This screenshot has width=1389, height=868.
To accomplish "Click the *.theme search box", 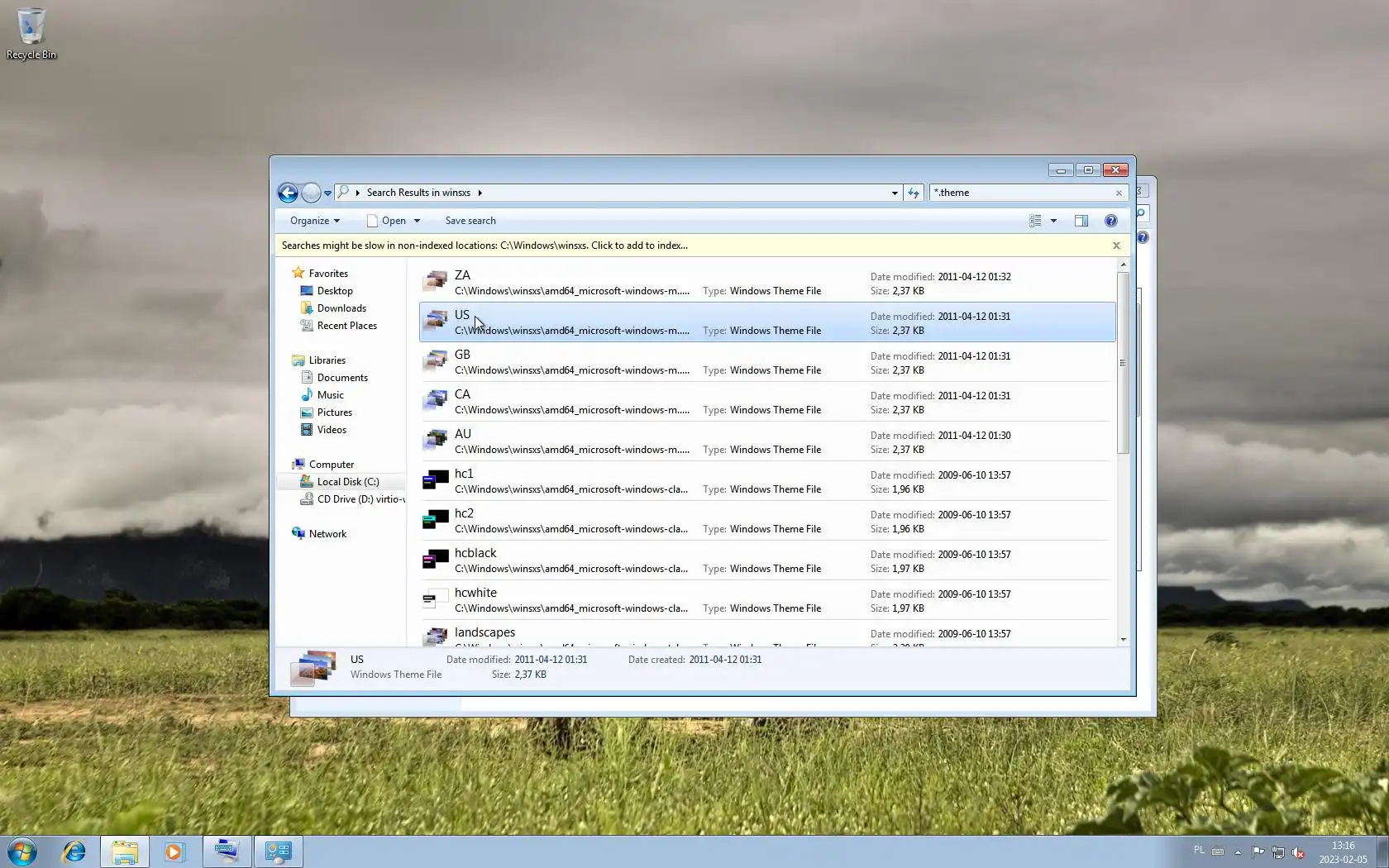I will pos(1023,193).
